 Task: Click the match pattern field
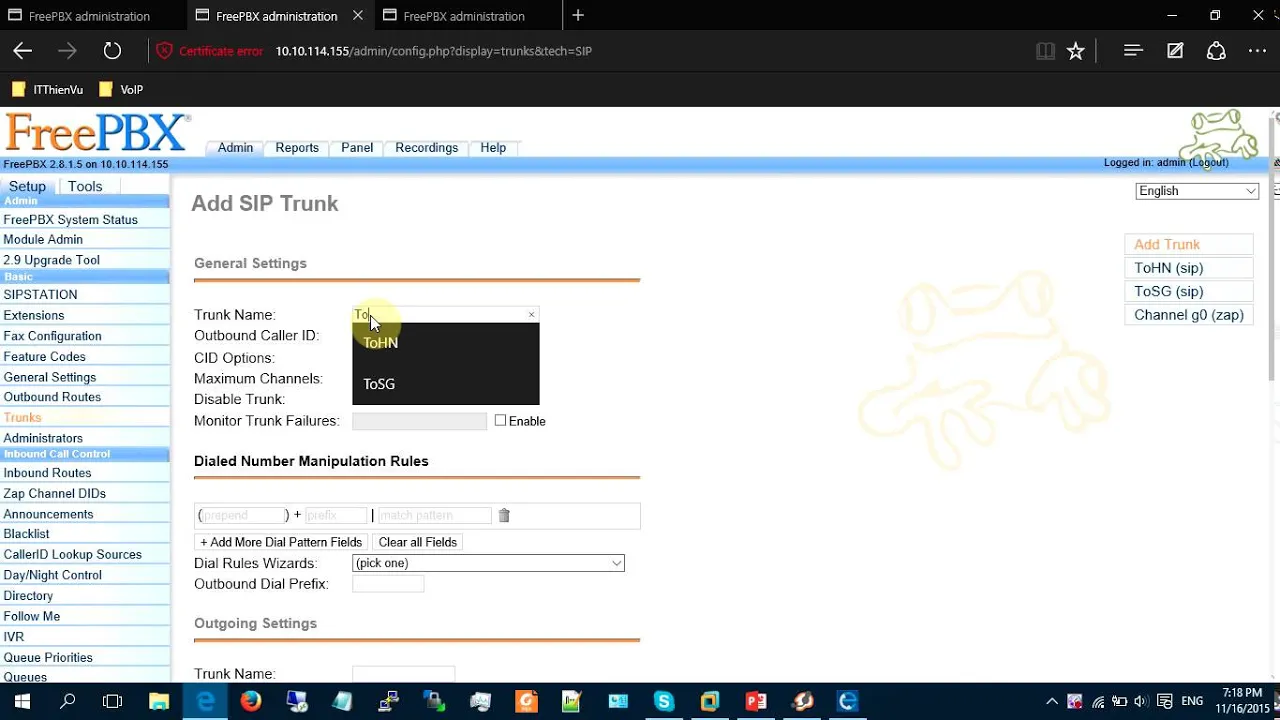(434, 515)
